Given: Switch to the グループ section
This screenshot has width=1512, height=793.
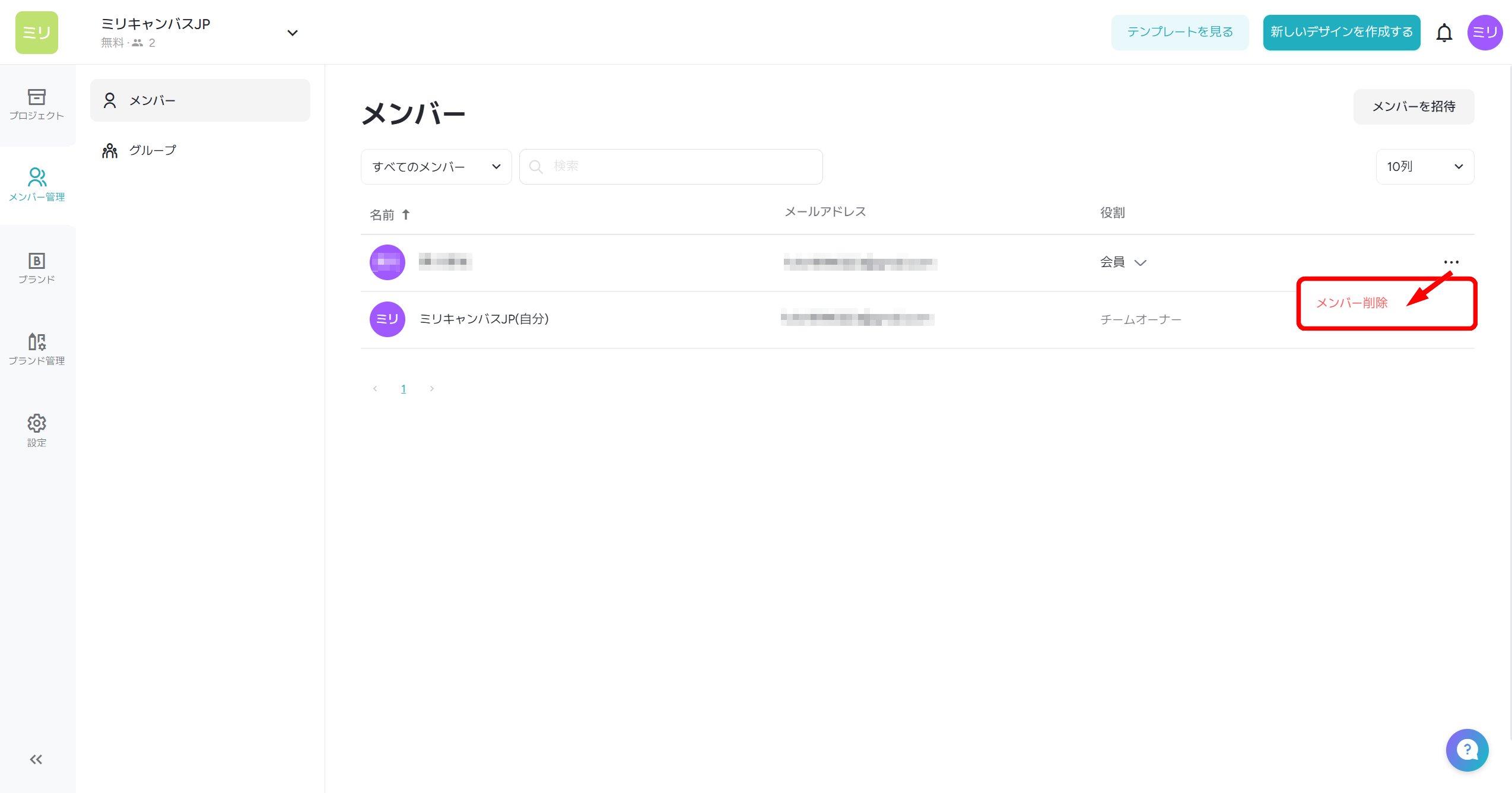Looking at the screenshot, I should [151, 150].
